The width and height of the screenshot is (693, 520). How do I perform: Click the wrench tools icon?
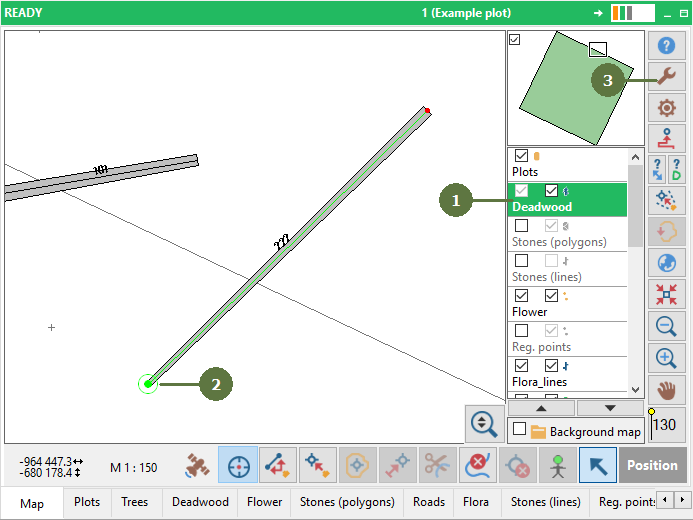tap(667, 77)
